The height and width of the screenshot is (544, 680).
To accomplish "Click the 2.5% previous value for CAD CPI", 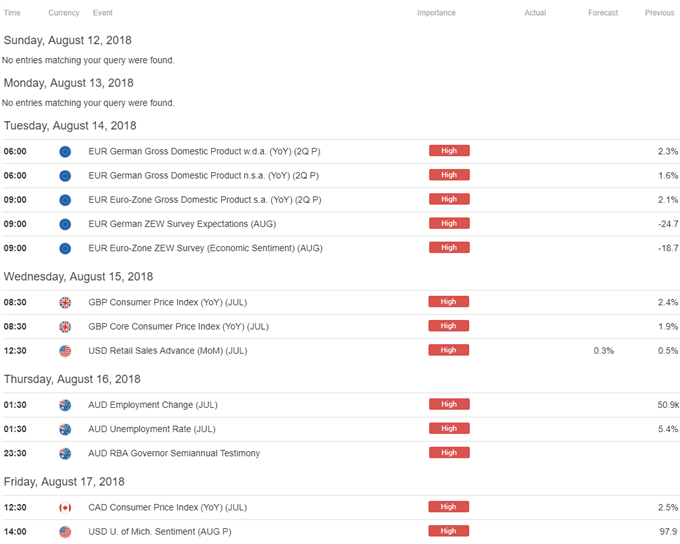I will tap(668, 508).
